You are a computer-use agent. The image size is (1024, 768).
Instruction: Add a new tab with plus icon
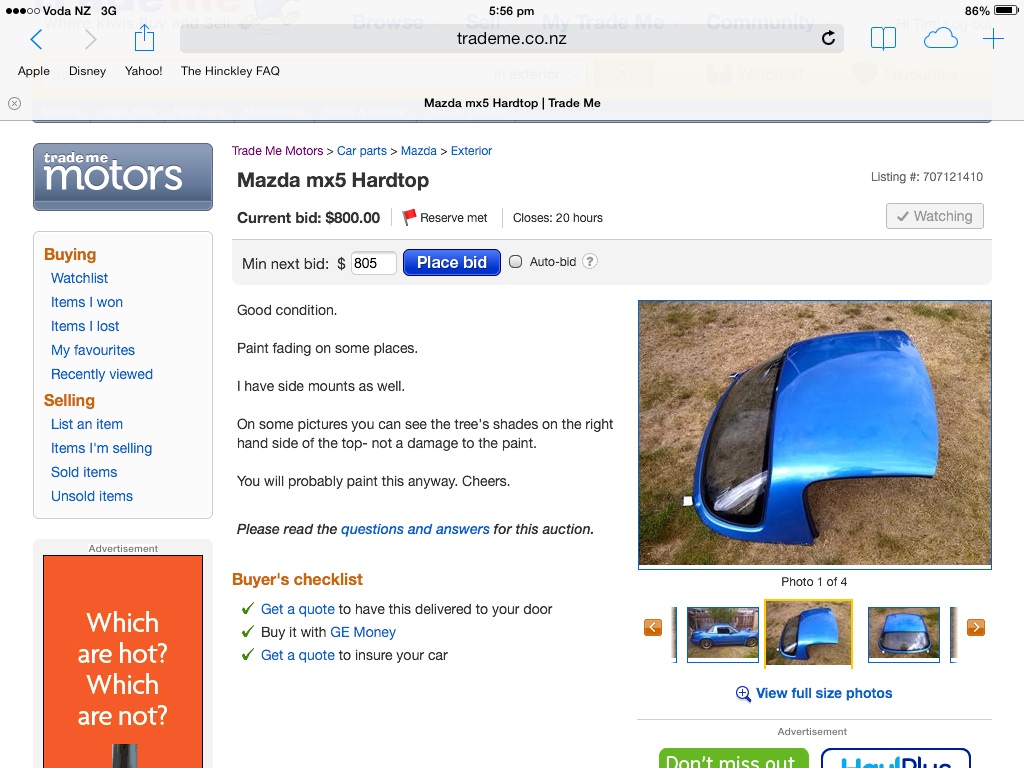click(x=993, y=39)
